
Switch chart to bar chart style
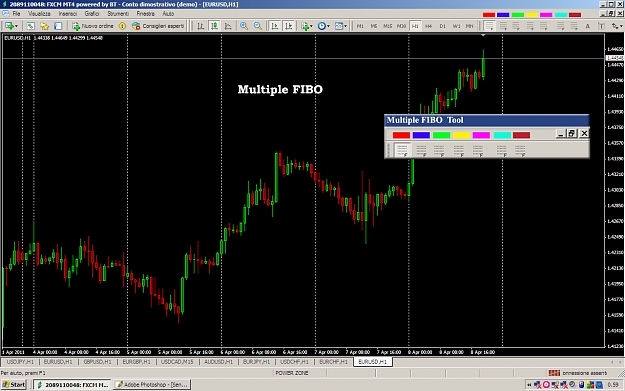[200, 26]
